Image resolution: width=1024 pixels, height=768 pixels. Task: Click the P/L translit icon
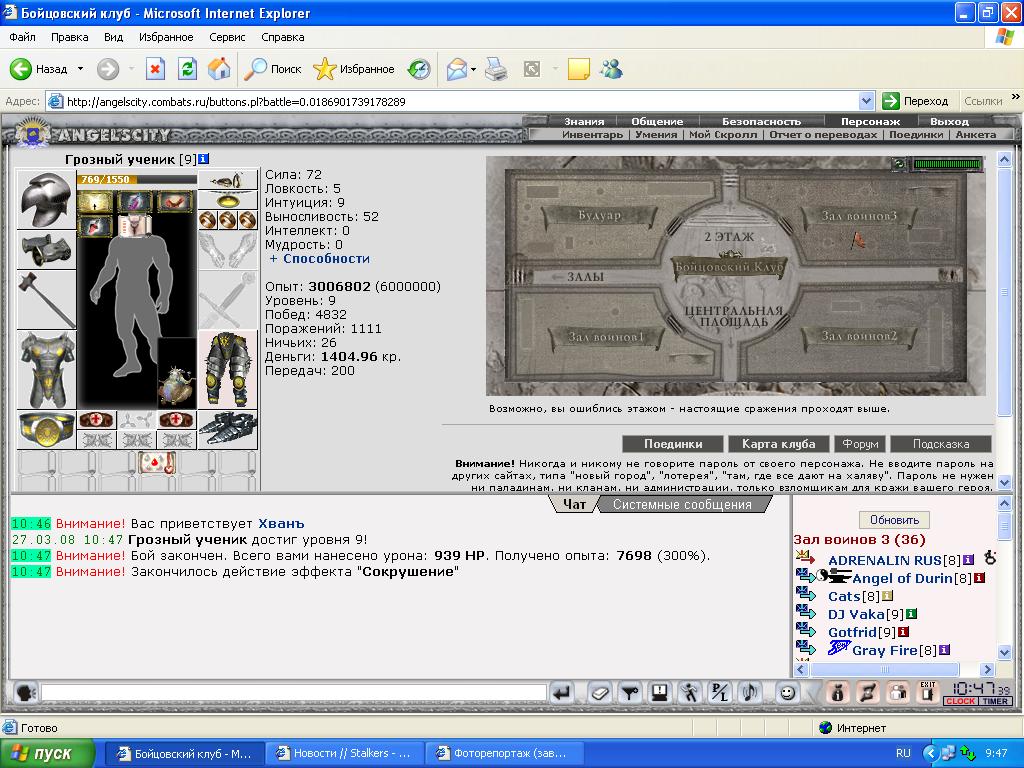click(720, 692)
